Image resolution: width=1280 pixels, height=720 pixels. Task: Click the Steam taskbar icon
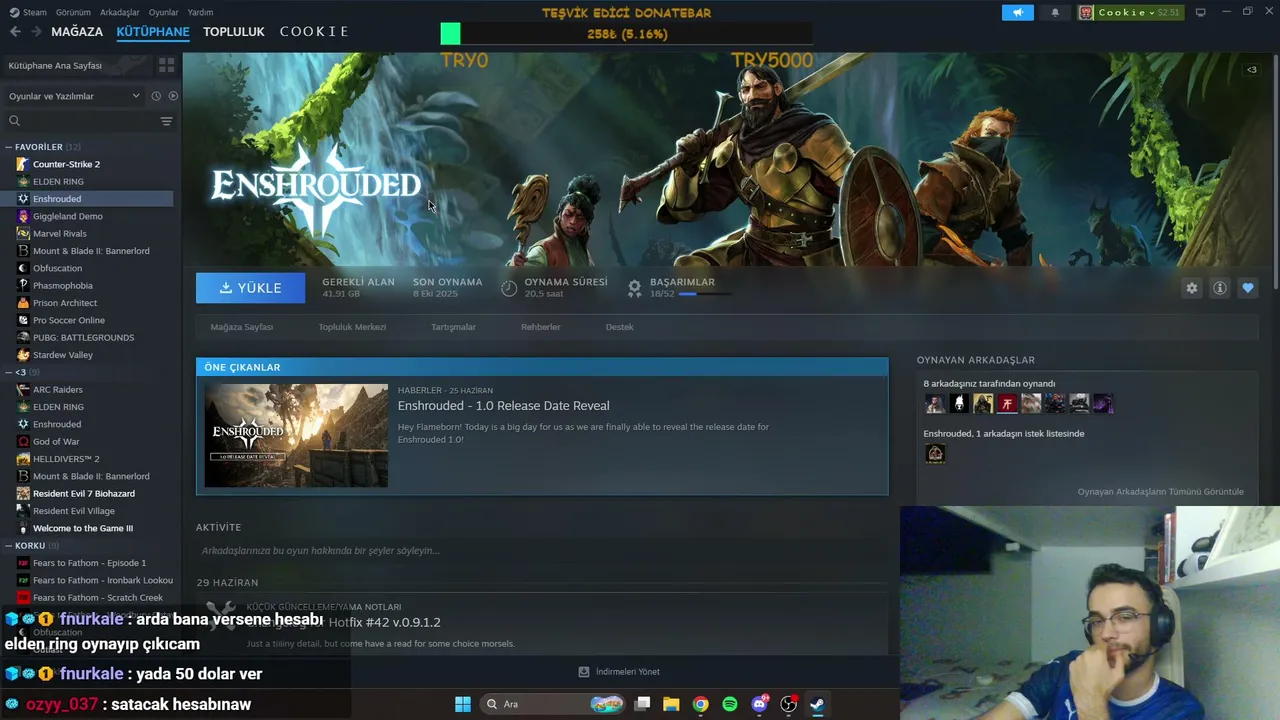817,704
